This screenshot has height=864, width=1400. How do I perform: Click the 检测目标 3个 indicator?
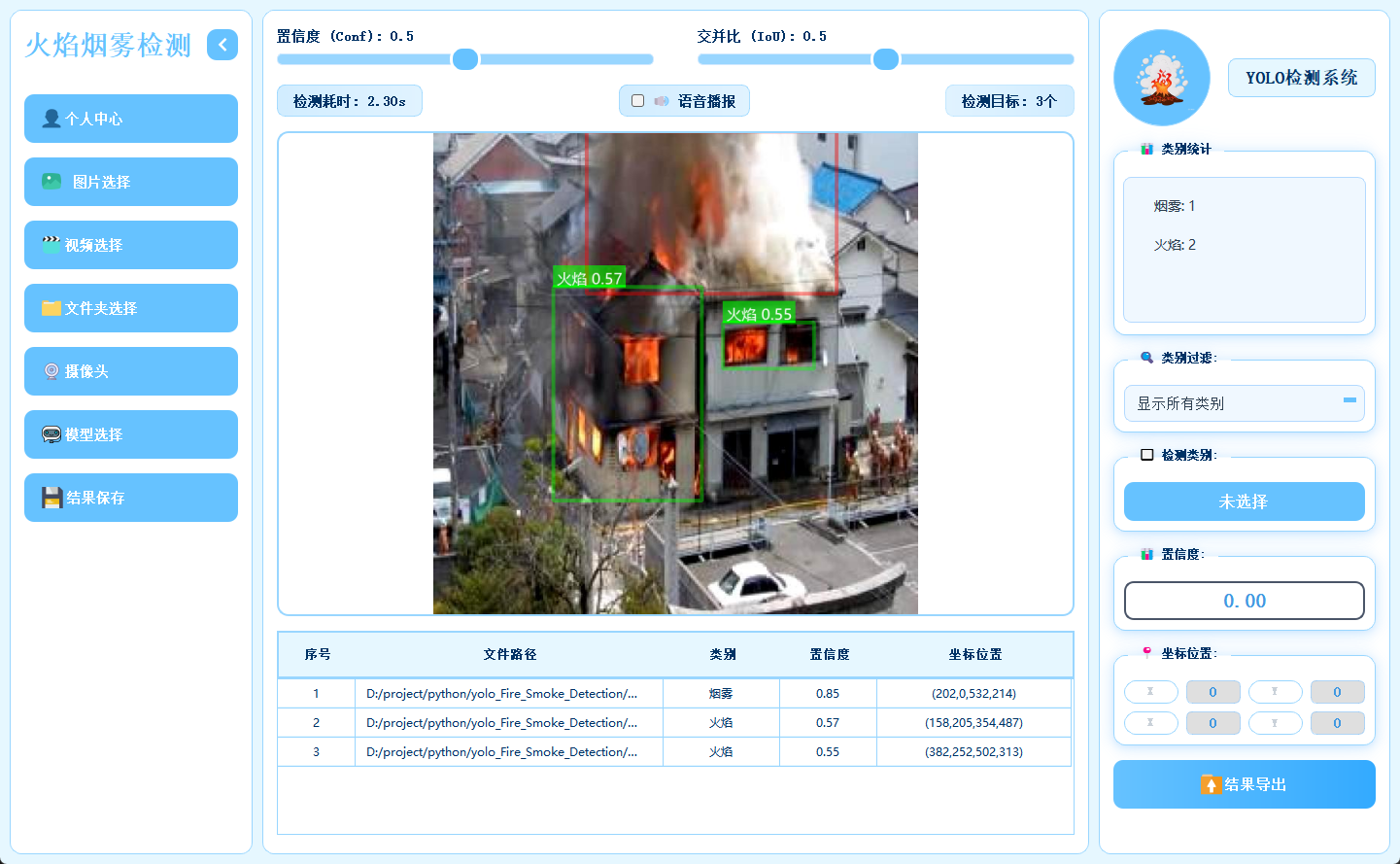click(x=1009, y=101)
